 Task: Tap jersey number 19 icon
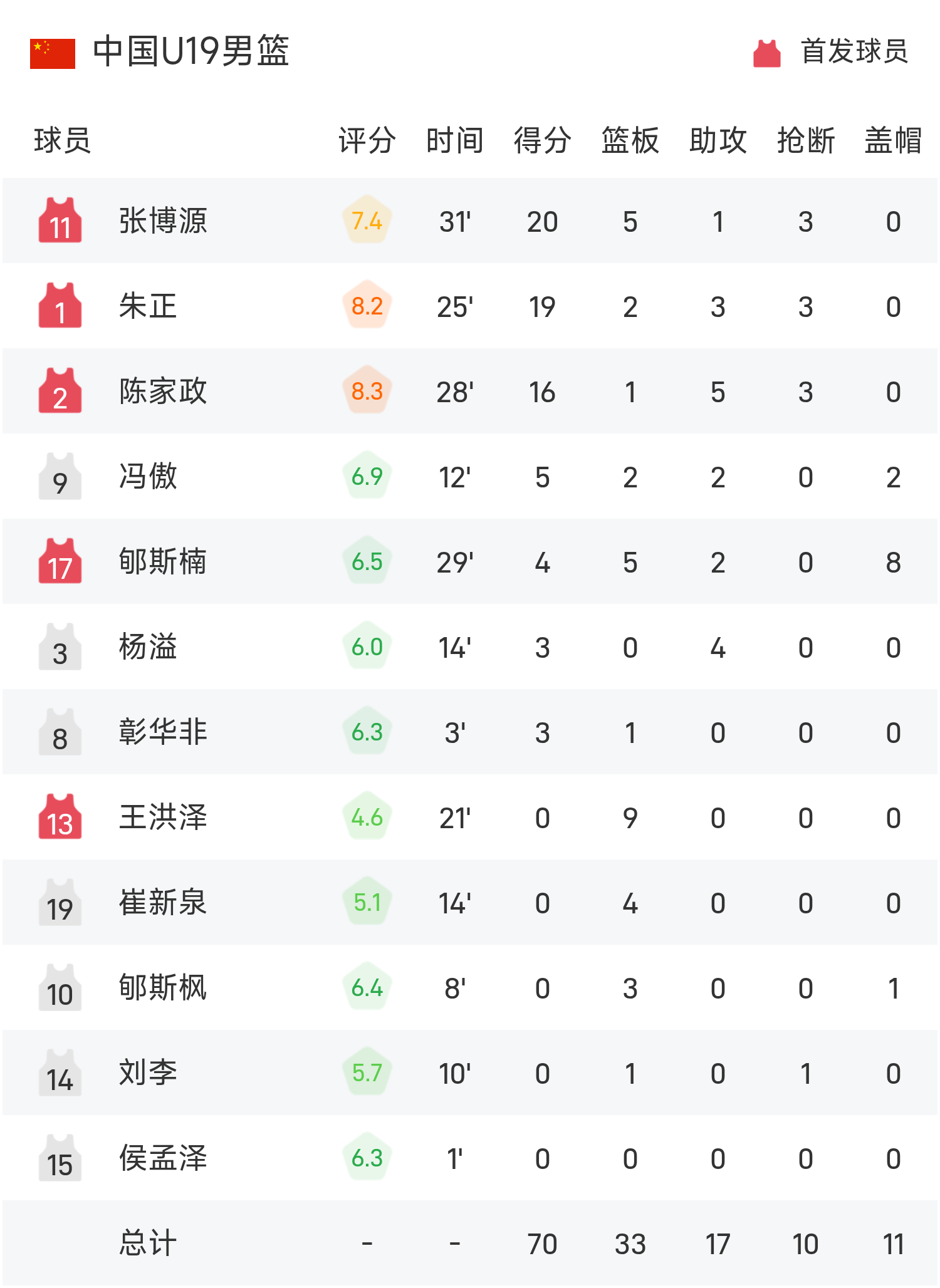click(60, 902)
